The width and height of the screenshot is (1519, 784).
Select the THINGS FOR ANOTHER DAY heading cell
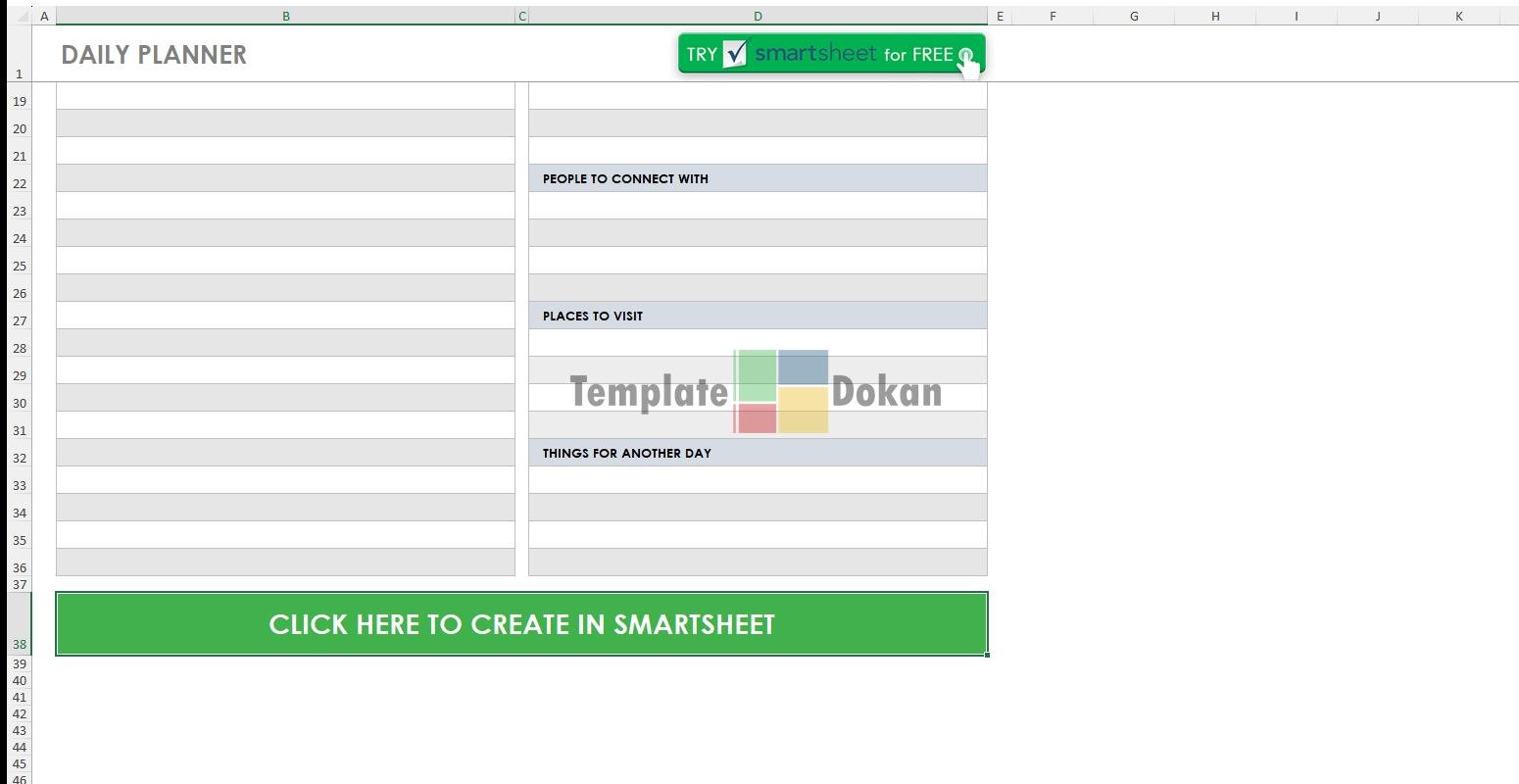(758, 453)
